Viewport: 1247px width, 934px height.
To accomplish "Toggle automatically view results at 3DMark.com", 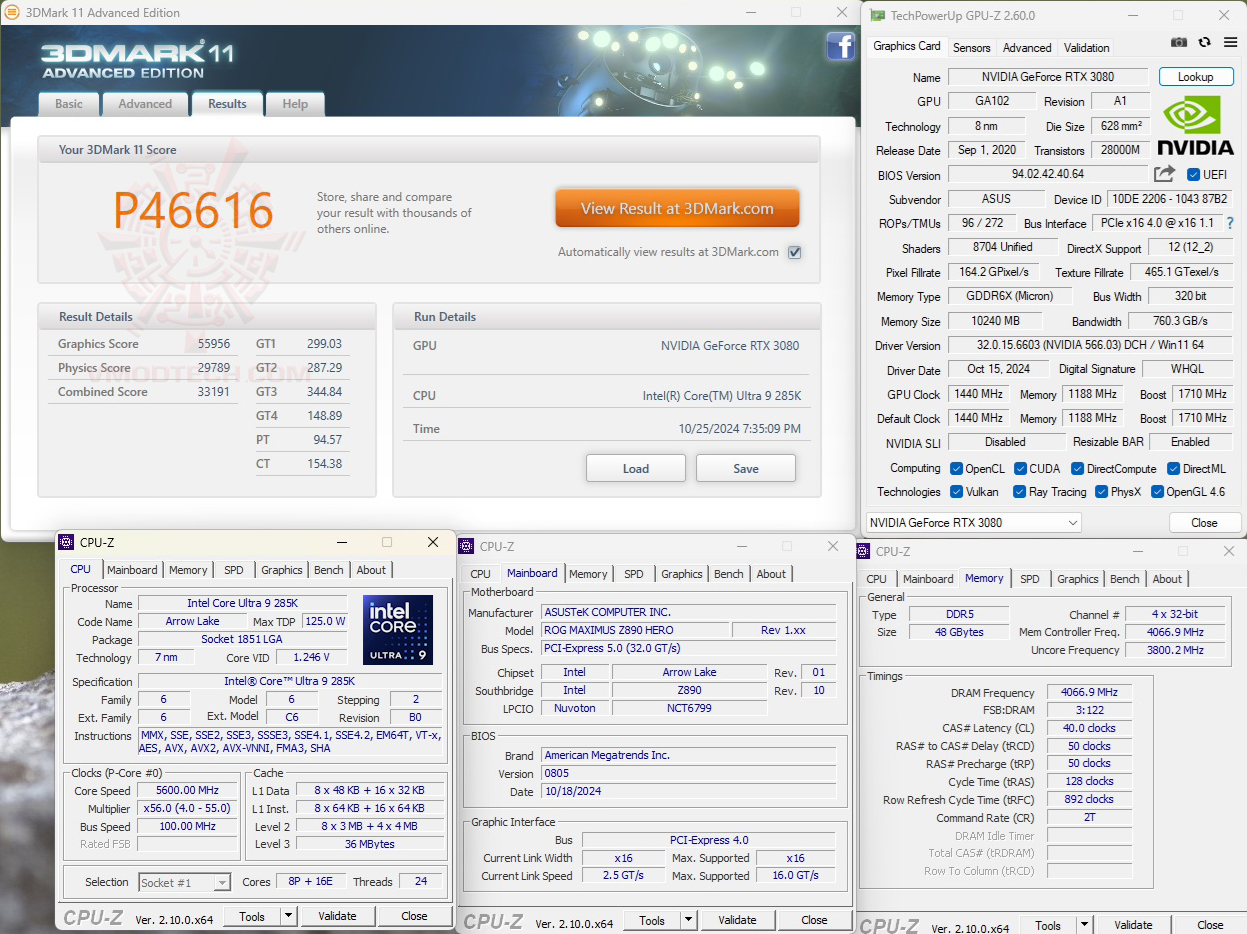I will coord(795,252).
